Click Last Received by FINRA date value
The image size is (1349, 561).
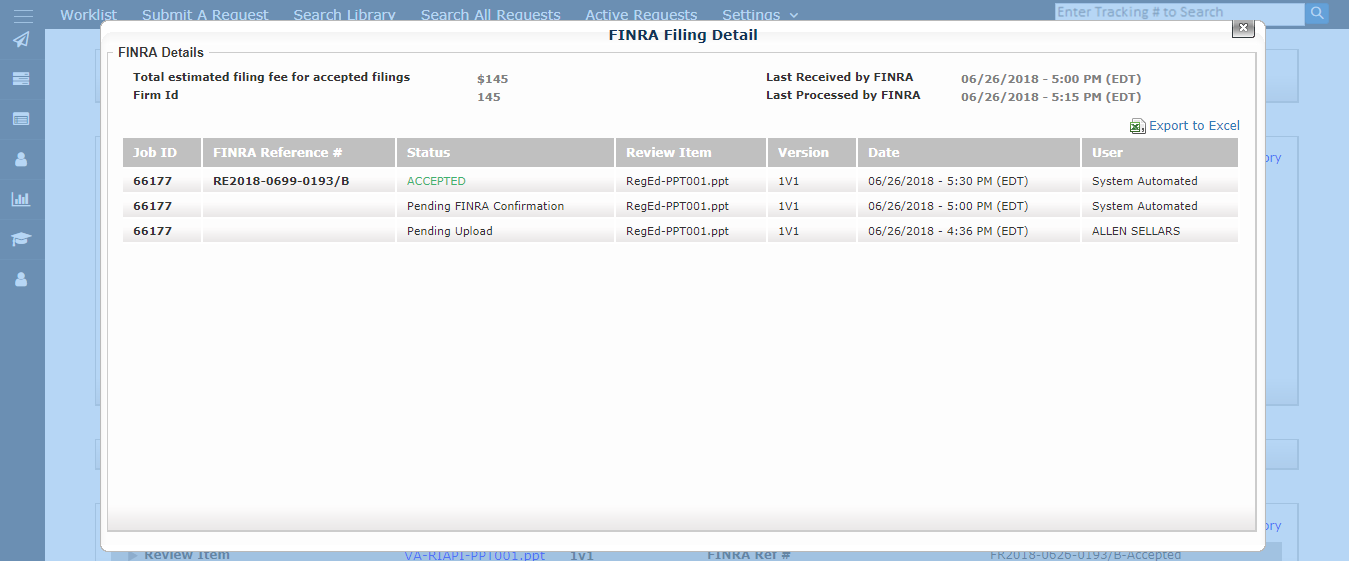pyautogui.click(x=1051, y=79)
